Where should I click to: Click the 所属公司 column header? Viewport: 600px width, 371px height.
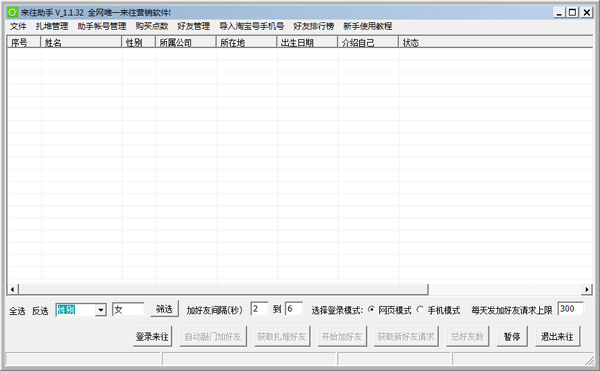click(186, 42)
